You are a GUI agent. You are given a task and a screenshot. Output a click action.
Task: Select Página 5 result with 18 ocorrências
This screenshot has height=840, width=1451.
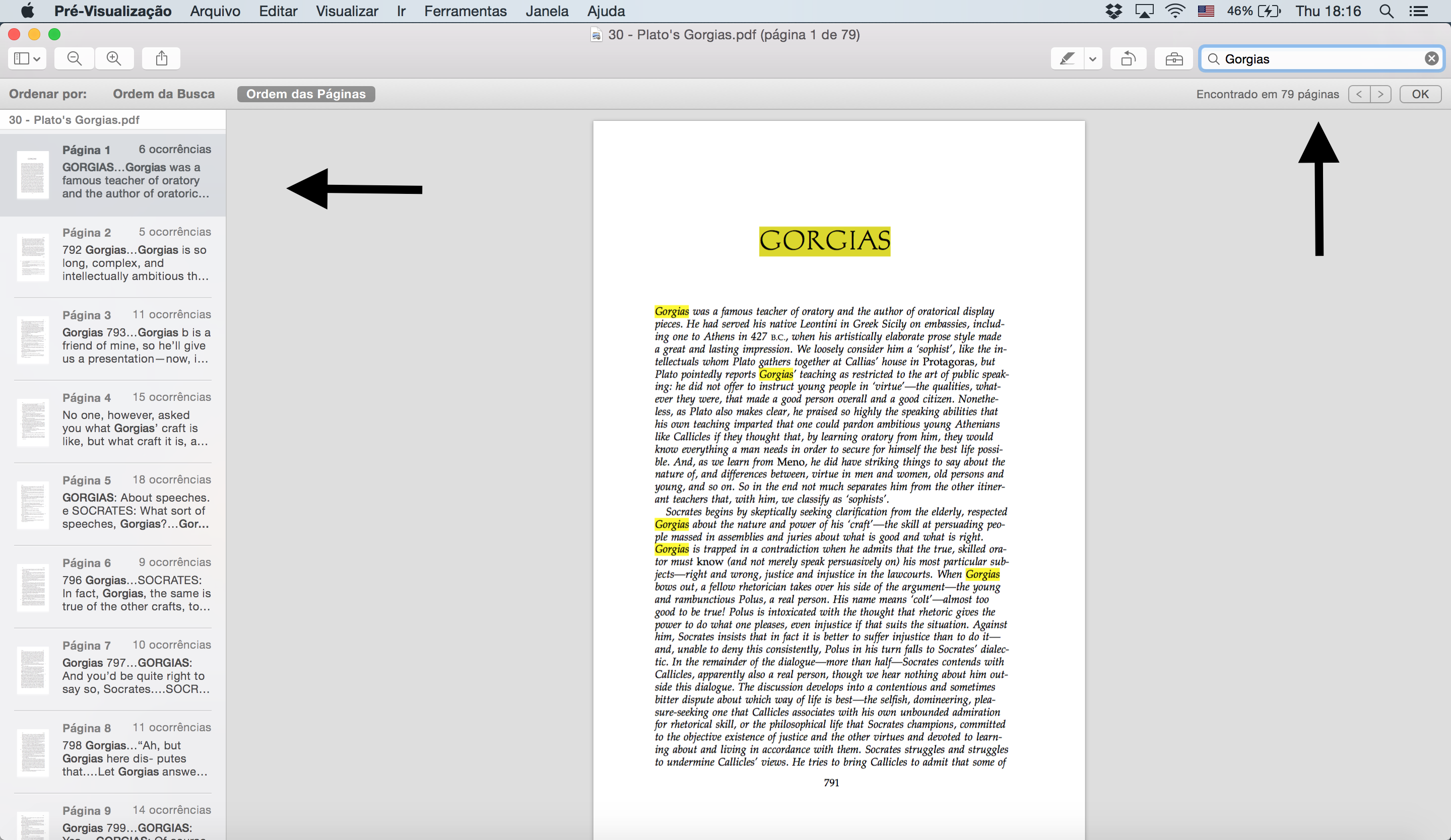pos(113,505)
